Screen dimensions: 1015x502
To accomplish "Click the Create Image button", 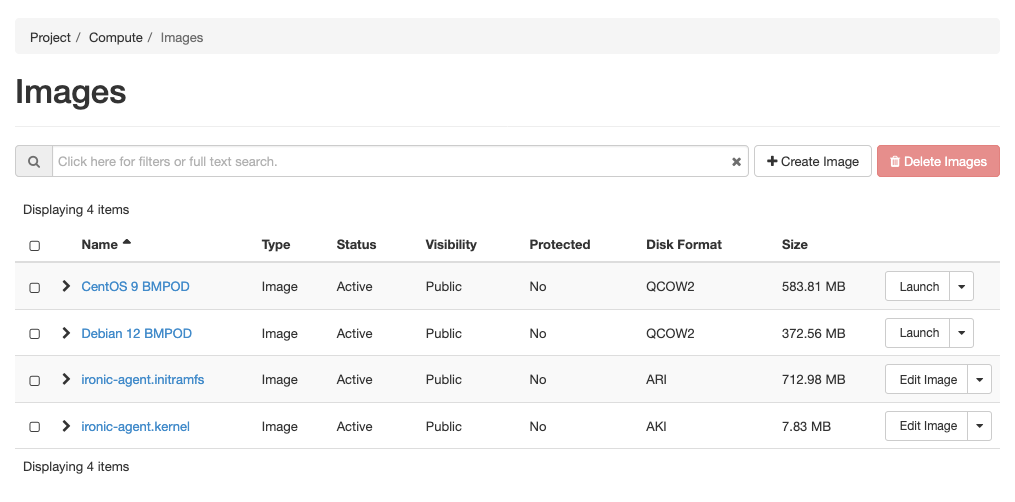I will (x=812, y=162).
